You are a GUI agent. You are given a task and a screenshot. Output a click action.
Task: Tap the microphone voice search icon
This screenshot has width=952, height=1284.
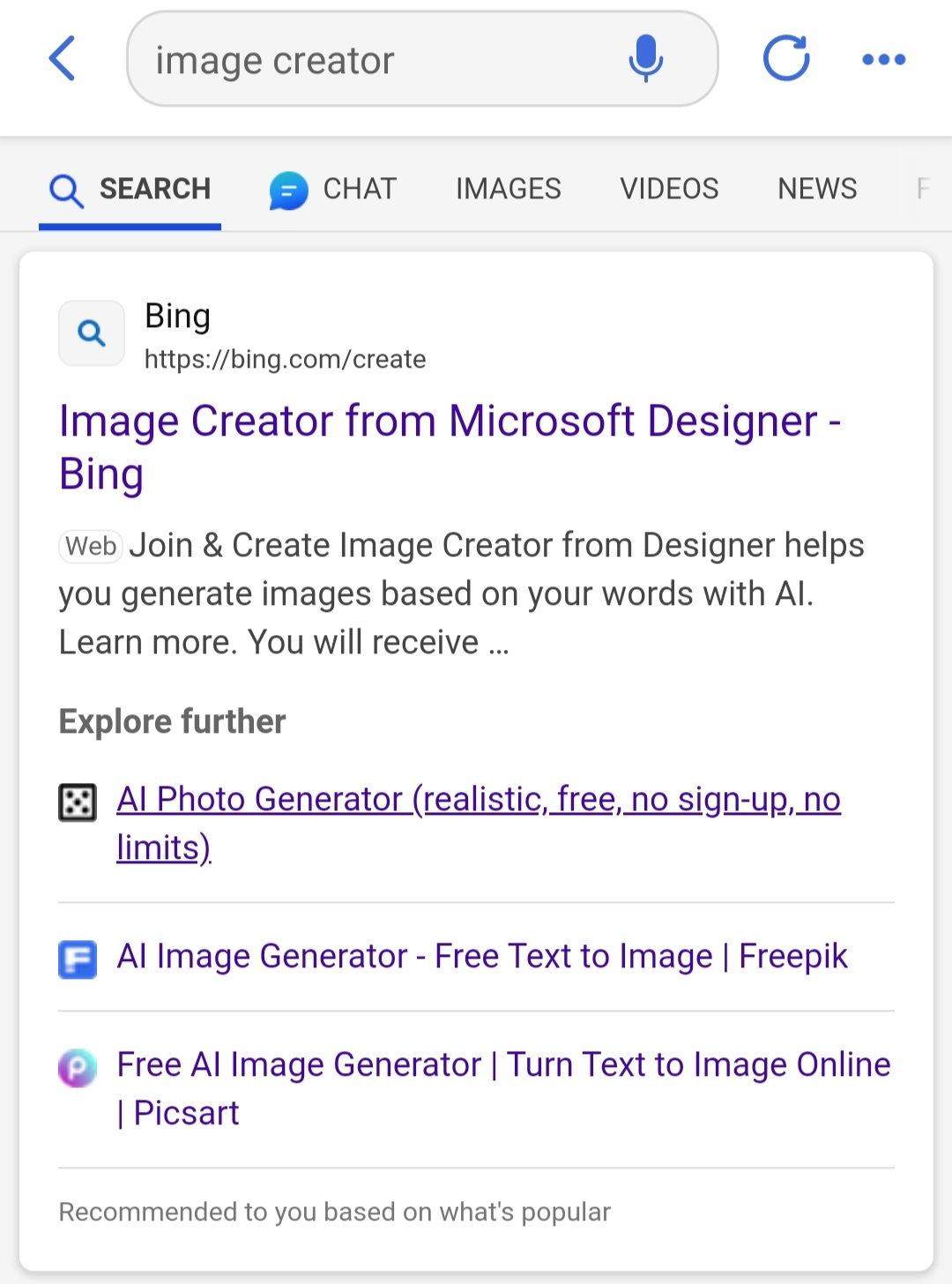645,59
